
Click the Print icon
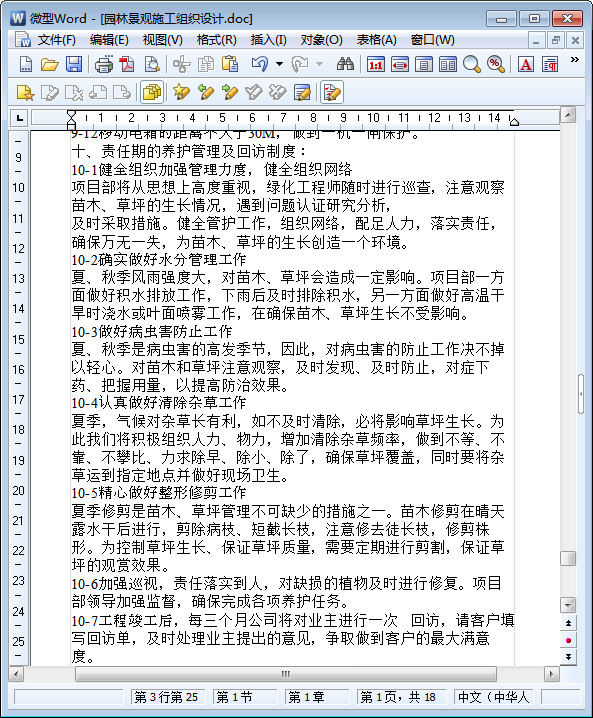coord(104,65)
